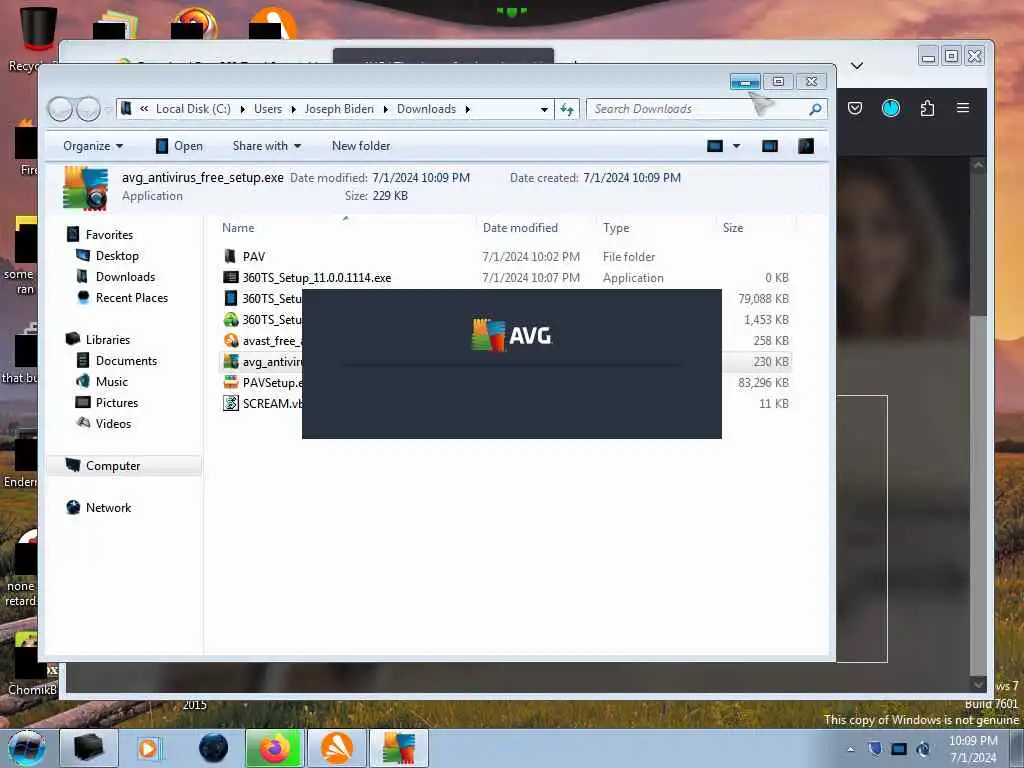The height and width of the screenshot is (768, 1024).
Task: Select Local Disk (C:) in the breadcrumb
Action: pos(193,109)
